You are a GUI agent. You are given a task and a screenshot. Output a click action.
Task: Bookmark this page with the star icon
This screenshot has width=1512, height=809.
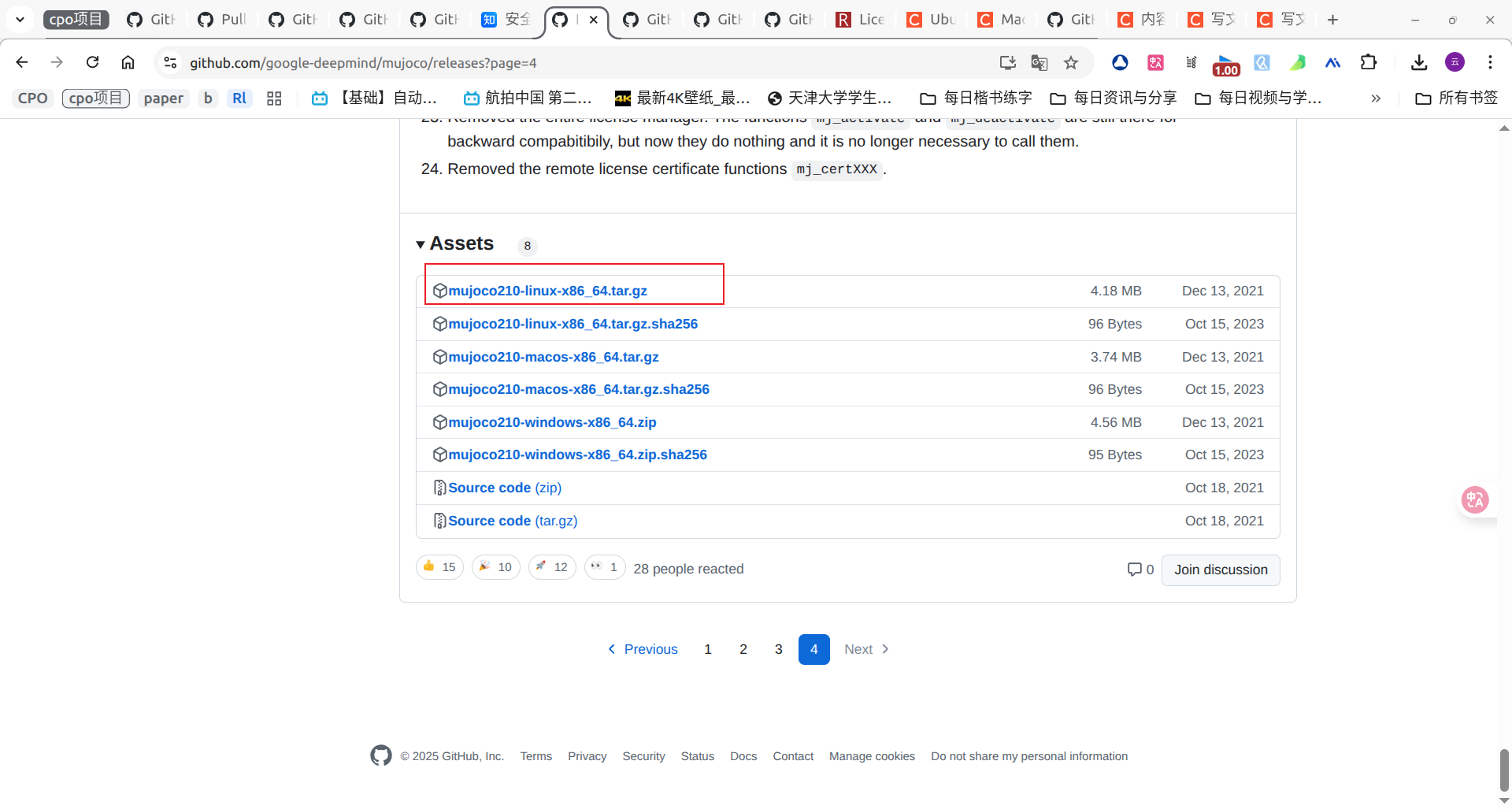(1071, 62)
